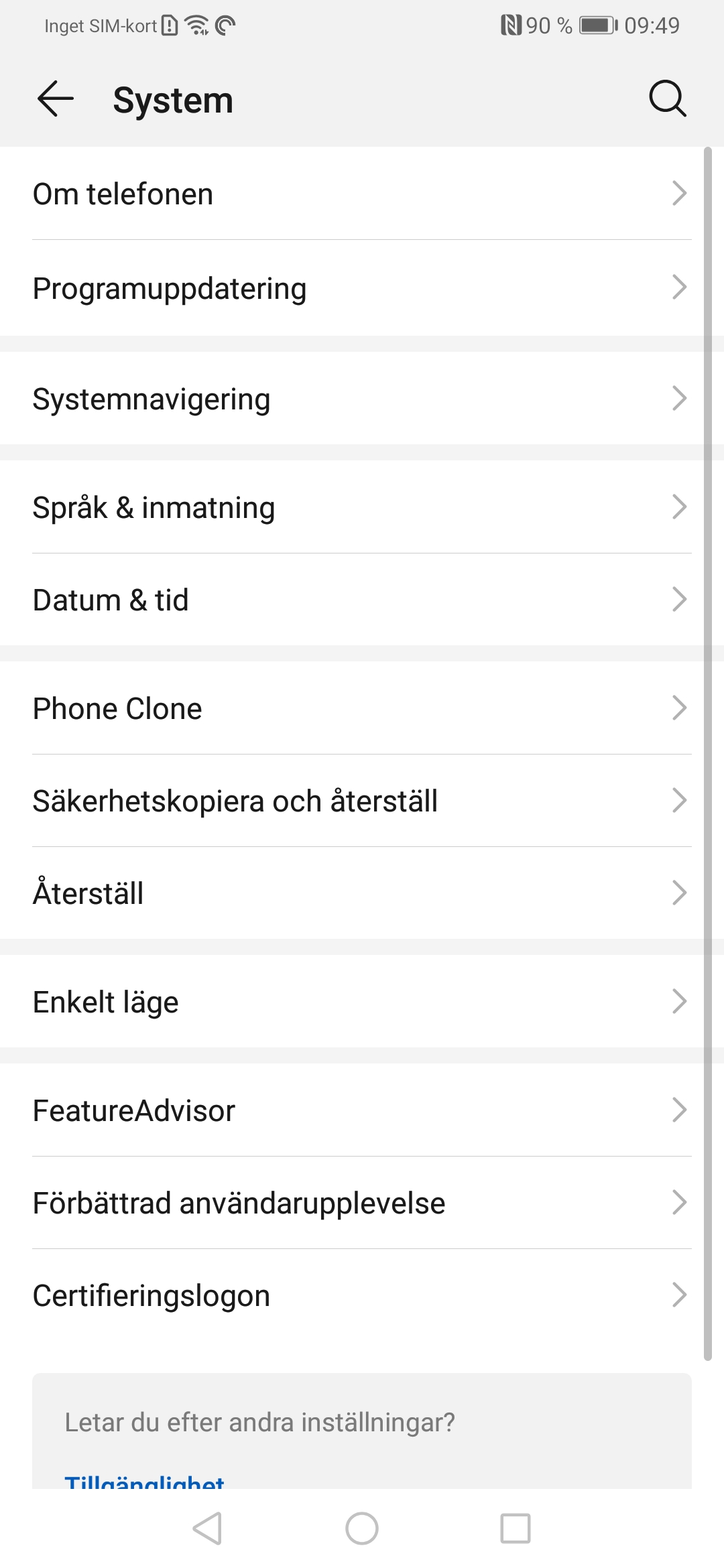Open Certifieringslogon entry
Viewport: 724px width, 1568px height.
(152, 1295)
